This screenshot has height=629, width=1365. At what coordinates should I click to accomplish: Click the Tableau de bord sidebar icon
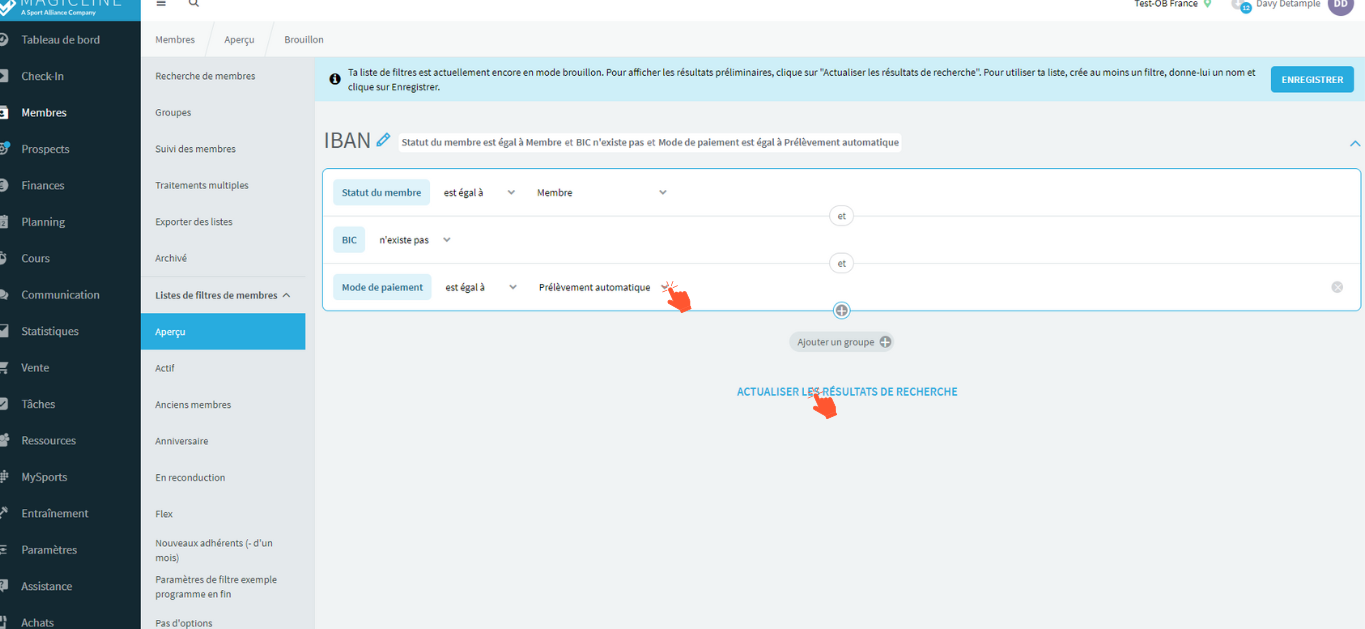3,40
